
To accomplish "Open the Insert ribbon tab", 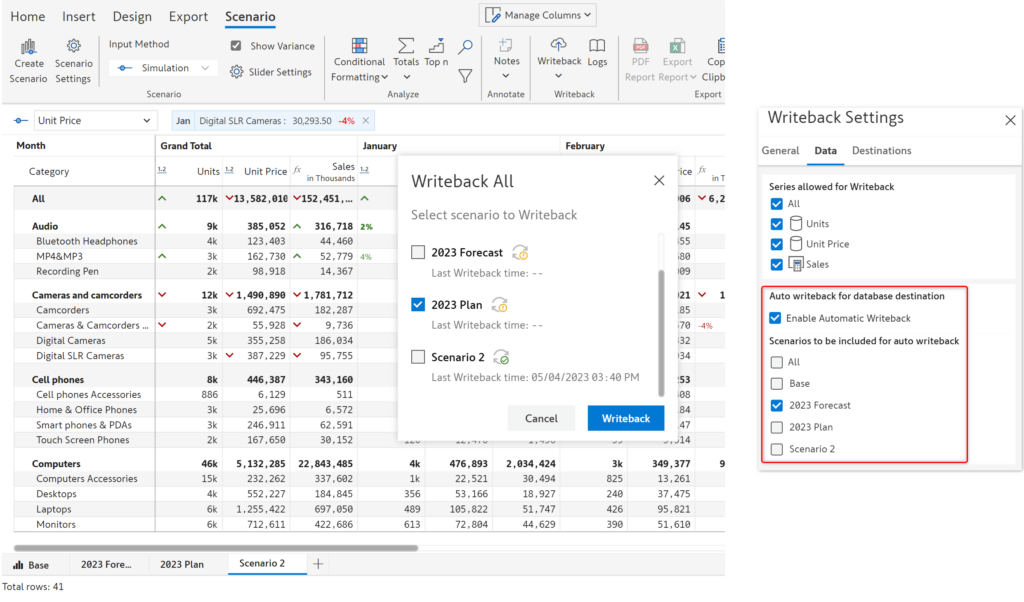I will [x=78, y=16].
